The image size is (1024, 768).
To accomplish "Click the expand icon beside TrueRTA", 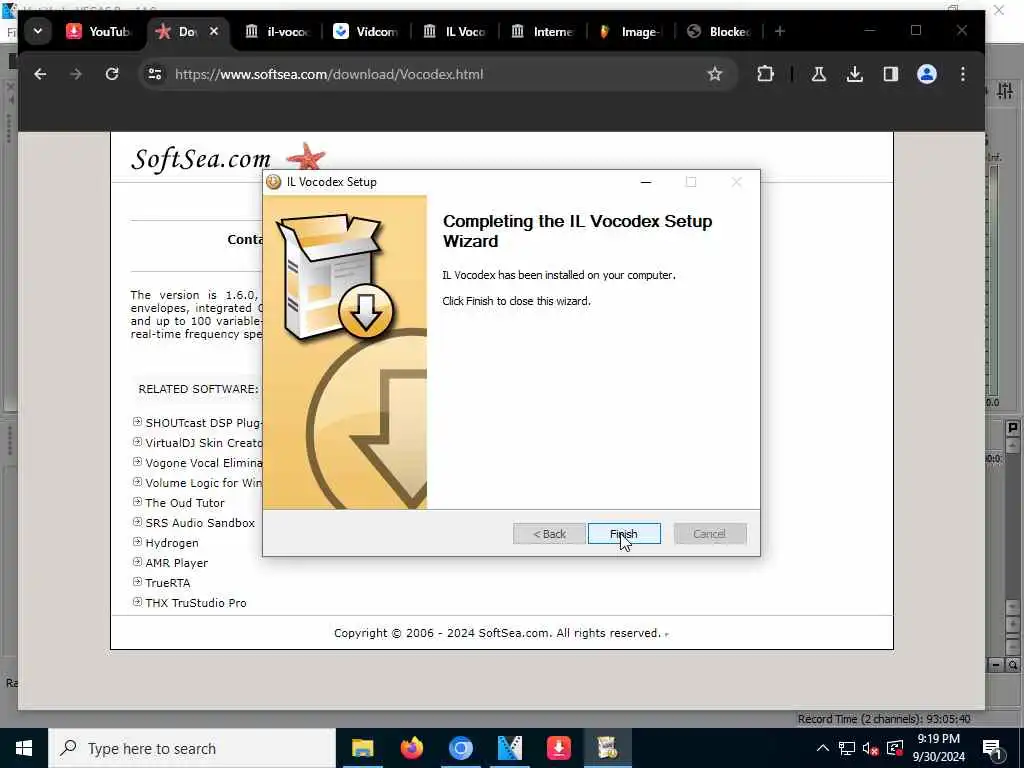I will [137, 581].
